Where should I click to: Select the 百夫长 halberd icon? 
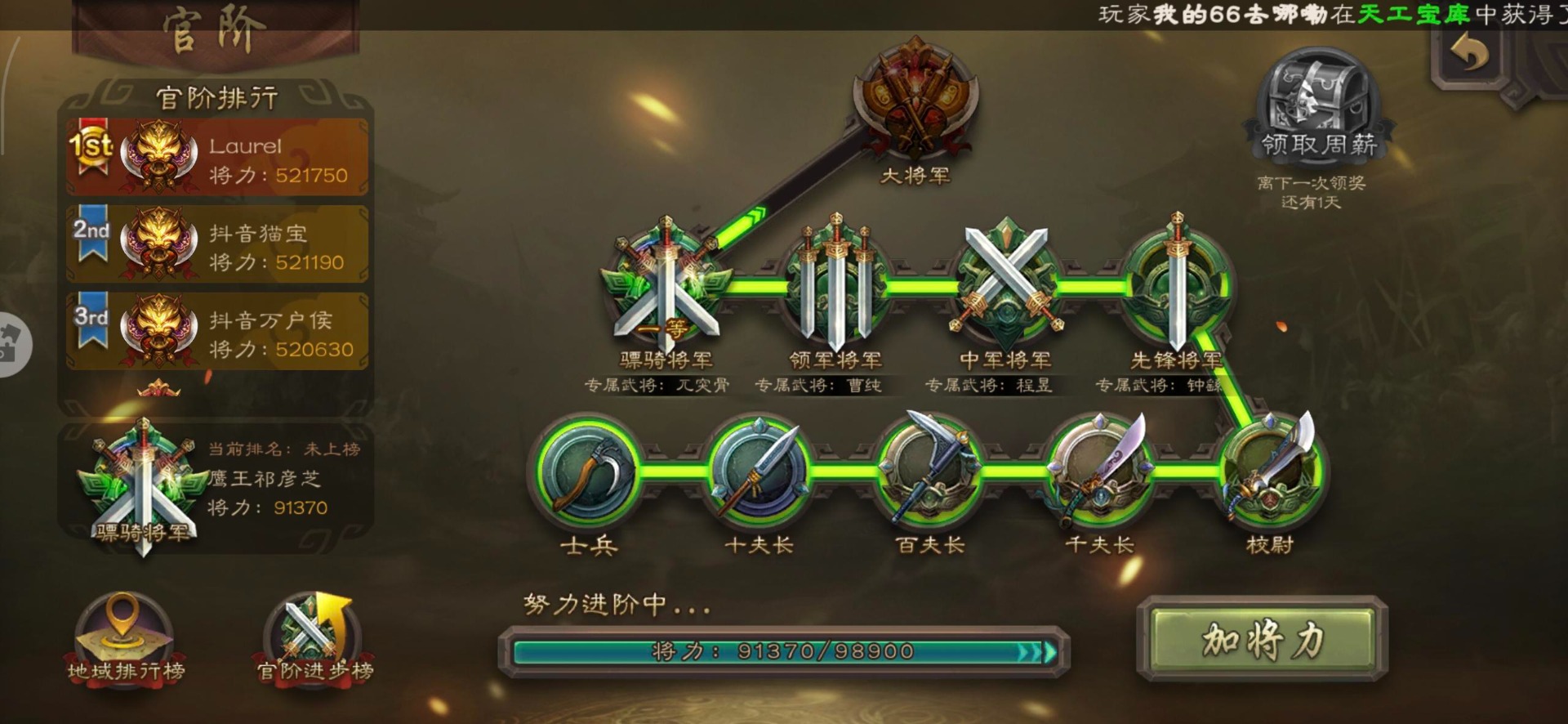tap(929, 470)
